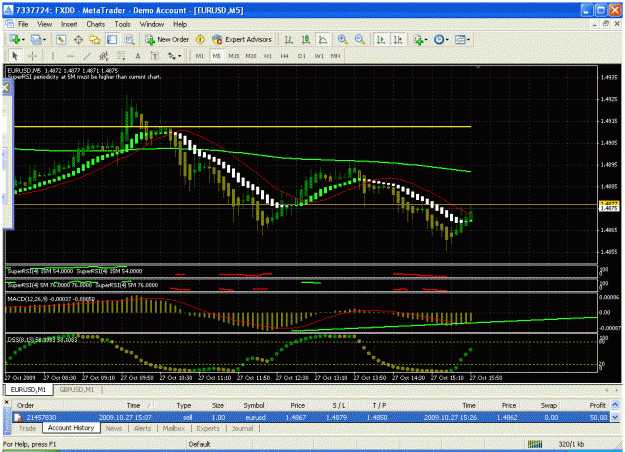Select the text 'A' tool
Screen dimensions: 625x452
[x=138, y=56]
